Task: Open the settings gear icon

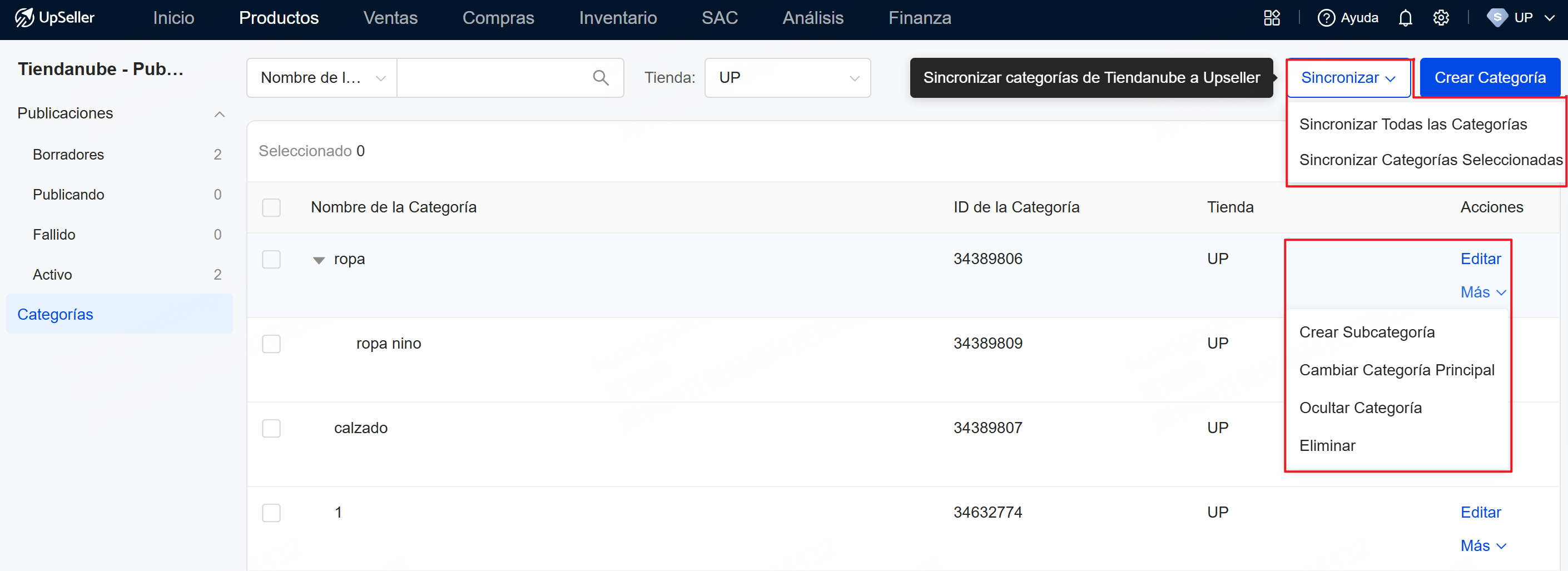Action: [x=1441, y=18]
